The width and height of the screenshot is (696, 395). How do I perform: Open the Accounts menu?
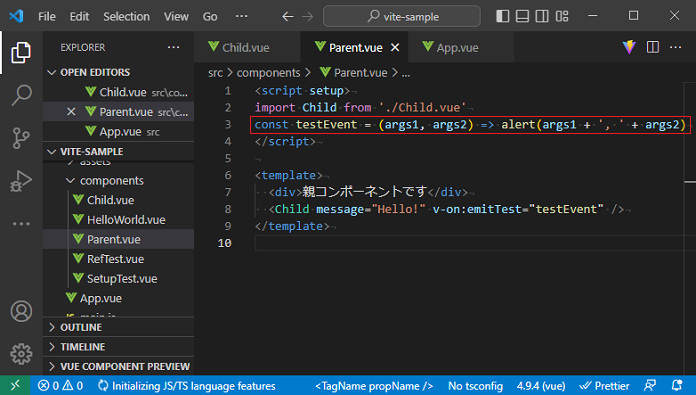pyautogui.click(x=21, y=311)
